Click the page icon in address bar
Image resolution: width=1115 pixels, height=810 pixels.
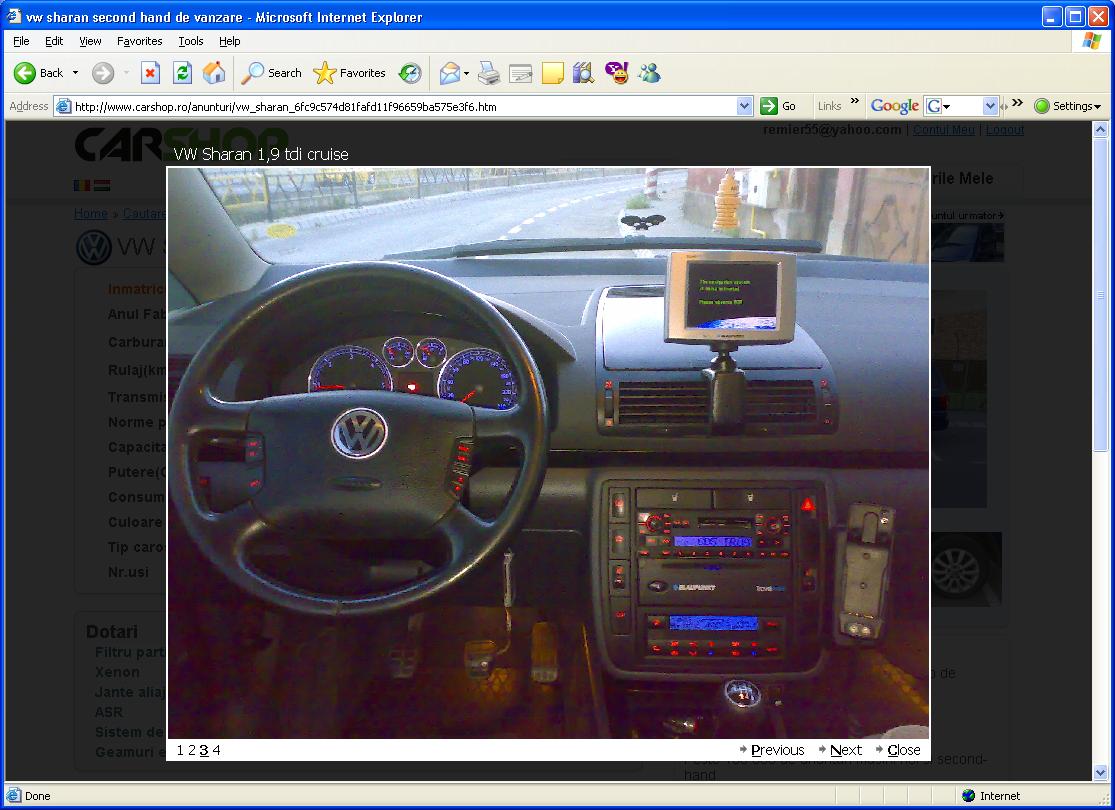click(63, 107)
